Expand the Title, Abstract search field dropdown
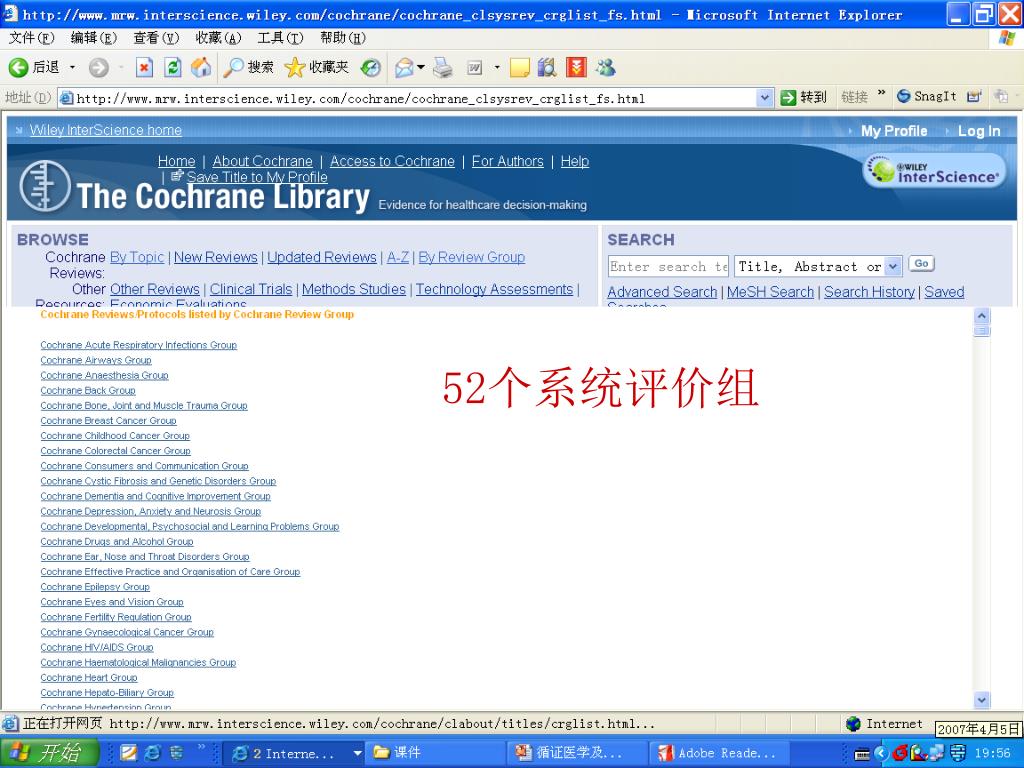This screenshot has width=1024, height=768. 893,266
